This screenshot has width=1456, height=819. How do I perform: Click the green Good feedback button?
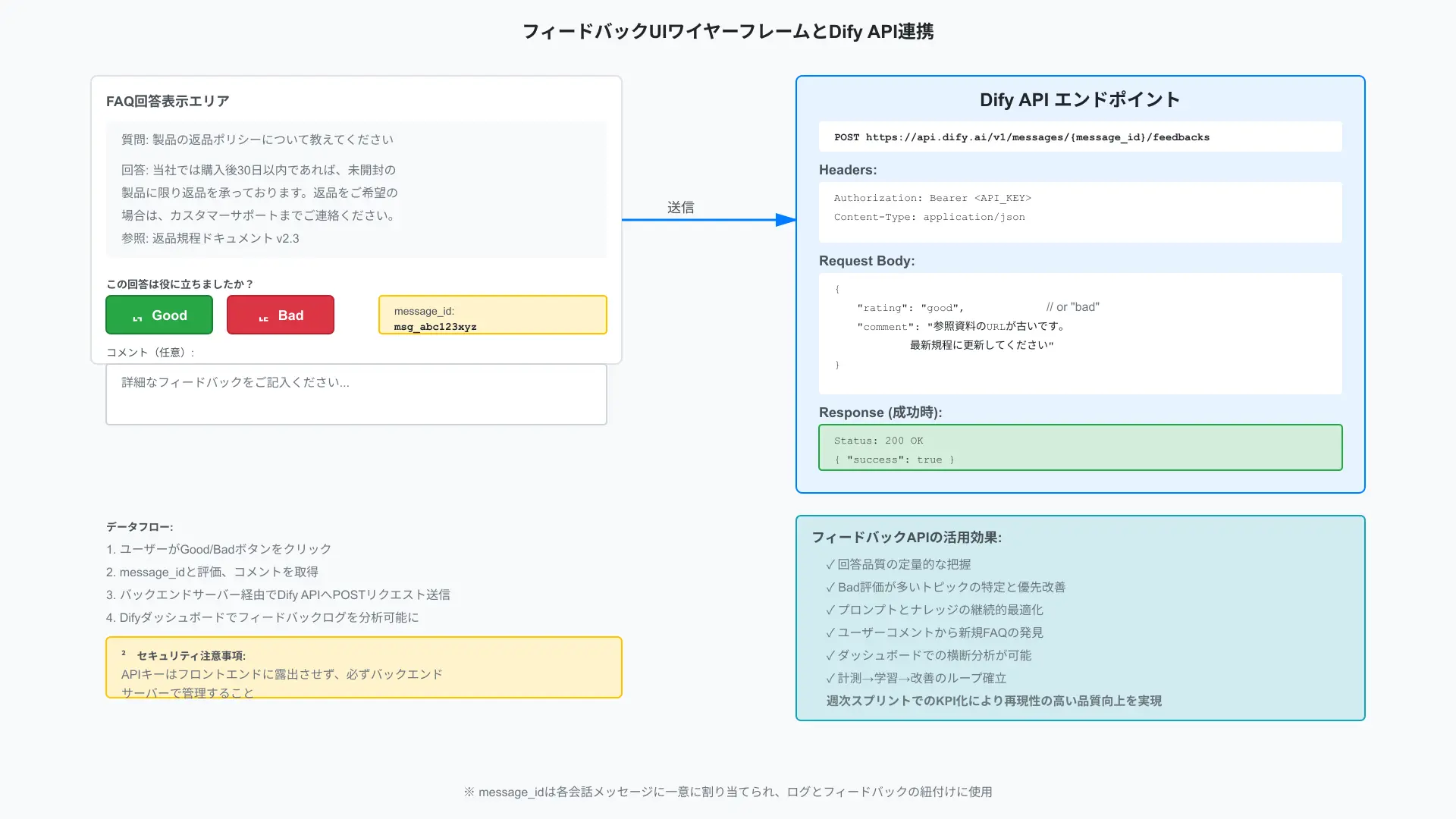point(159,315)
